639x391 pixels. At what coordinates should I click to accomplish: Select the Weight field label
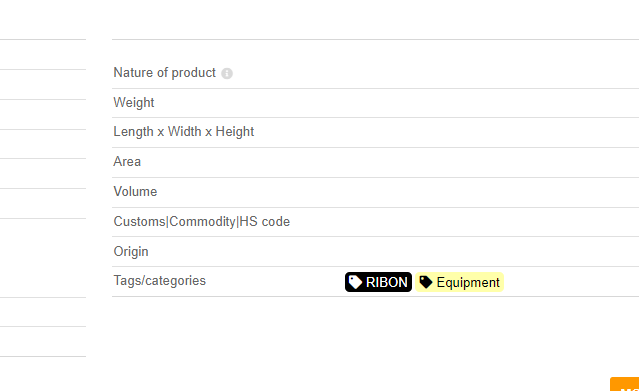click(x=134, y=103)
